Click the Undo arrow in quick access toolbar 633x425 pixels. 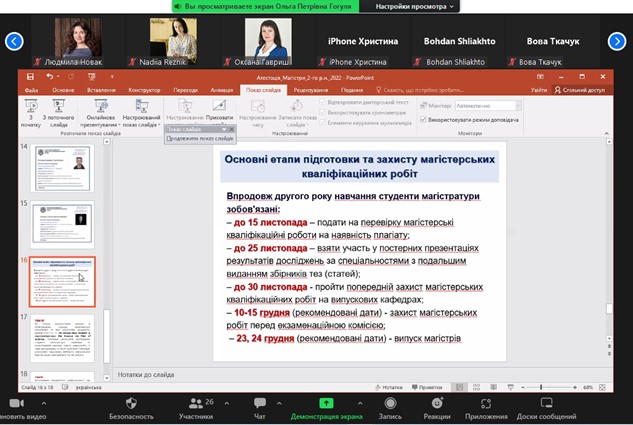pyautogui.click(x=50, y=76)
